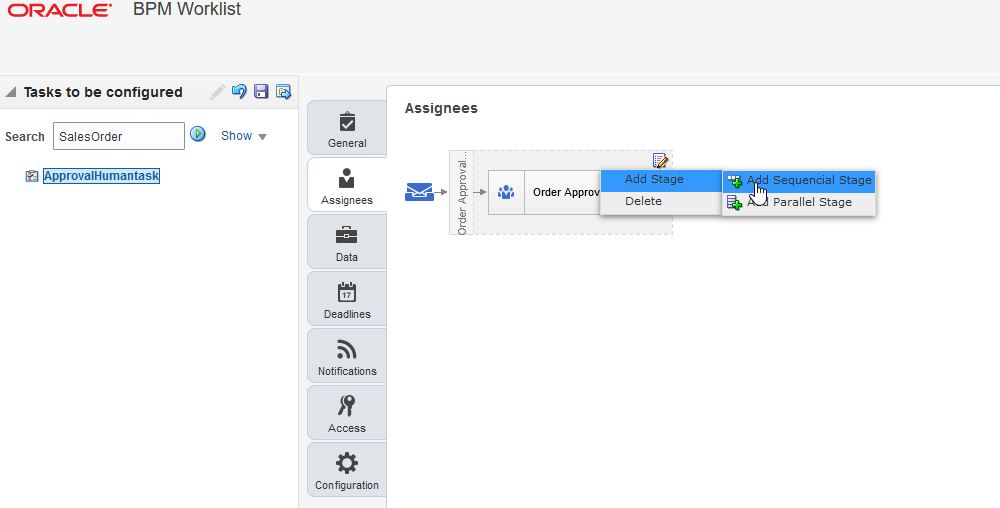1000x508 pixels.
Task: Click the Add Parallel Stage plus icon
Action: [x=735, y=203]
